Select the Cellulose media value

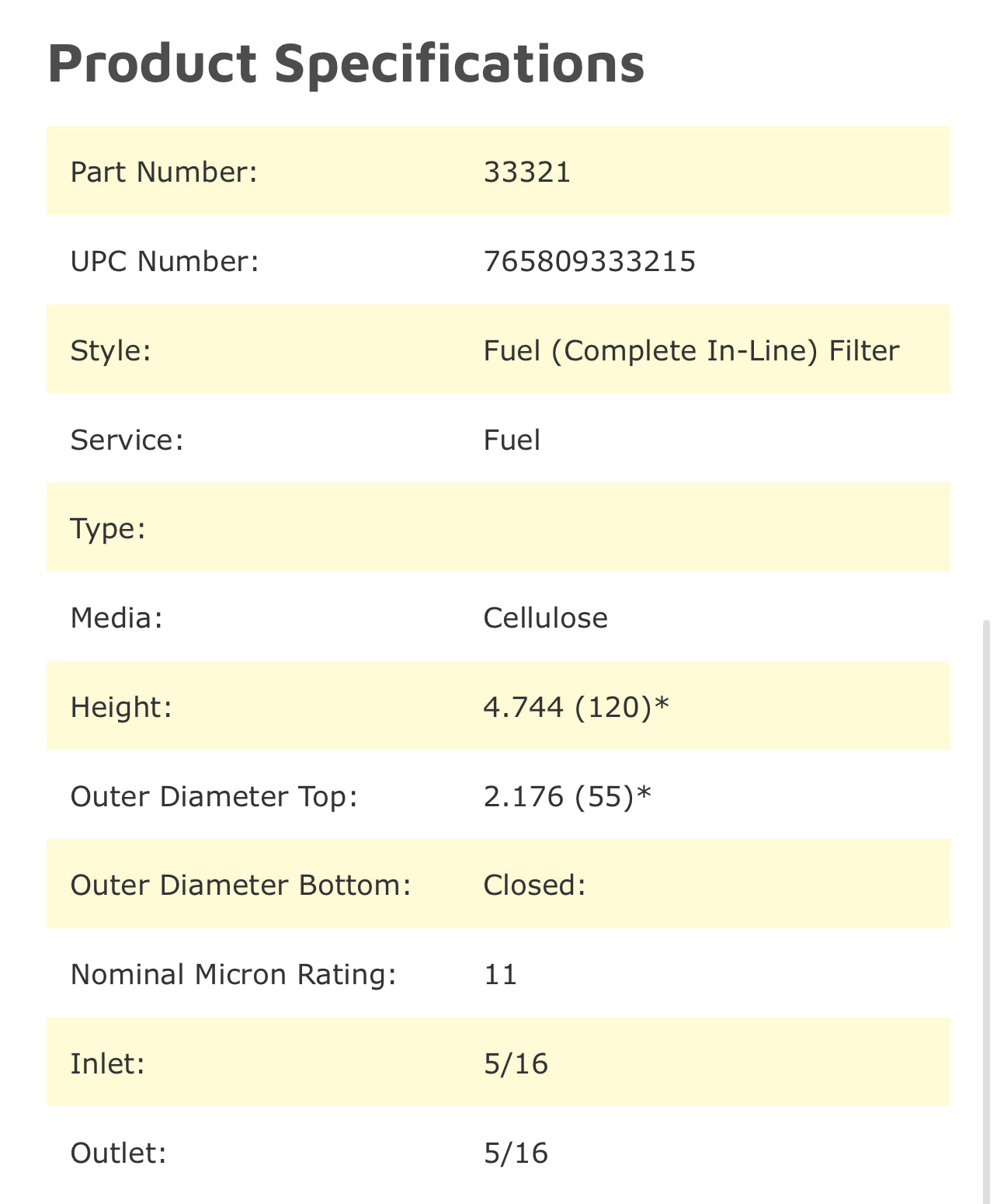545,618
